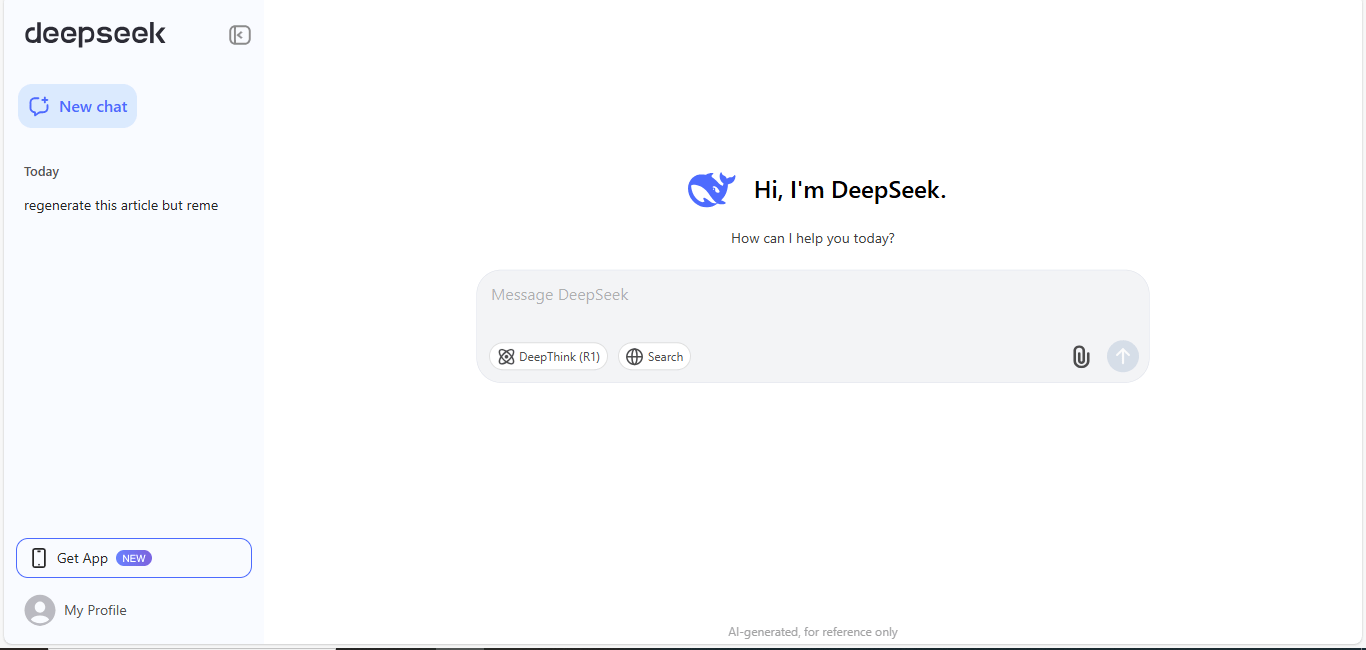Open the My Profile menu
Viewport: 1366px width, 650px height.
[x=95, y=610]
